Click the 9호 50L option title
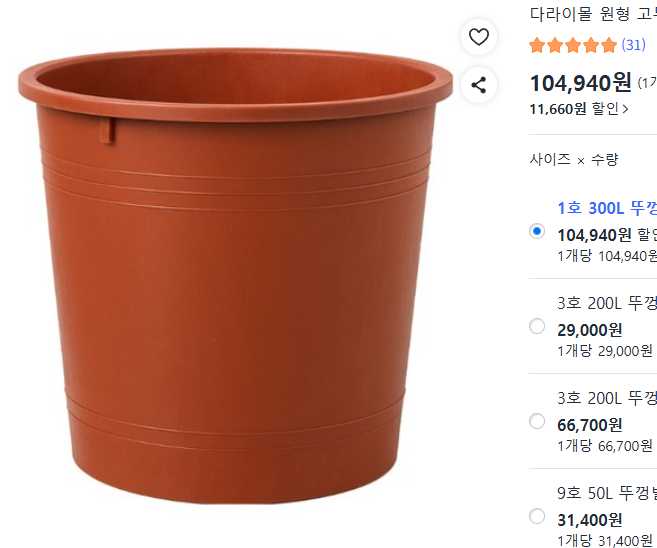This screenshot has width=657, height=548. [607, 493]
